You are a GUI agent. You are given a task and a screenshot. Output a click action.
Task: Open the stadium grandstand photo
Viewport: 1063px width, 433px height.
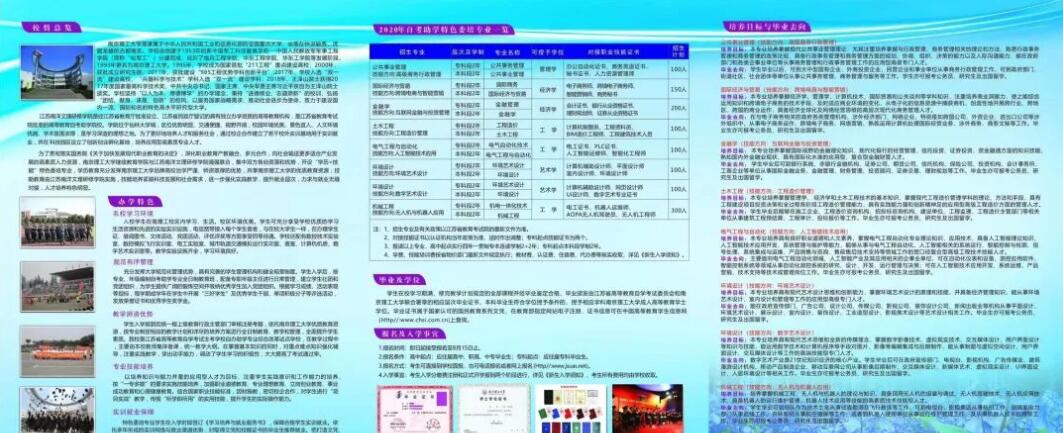(x=57, y=287)
